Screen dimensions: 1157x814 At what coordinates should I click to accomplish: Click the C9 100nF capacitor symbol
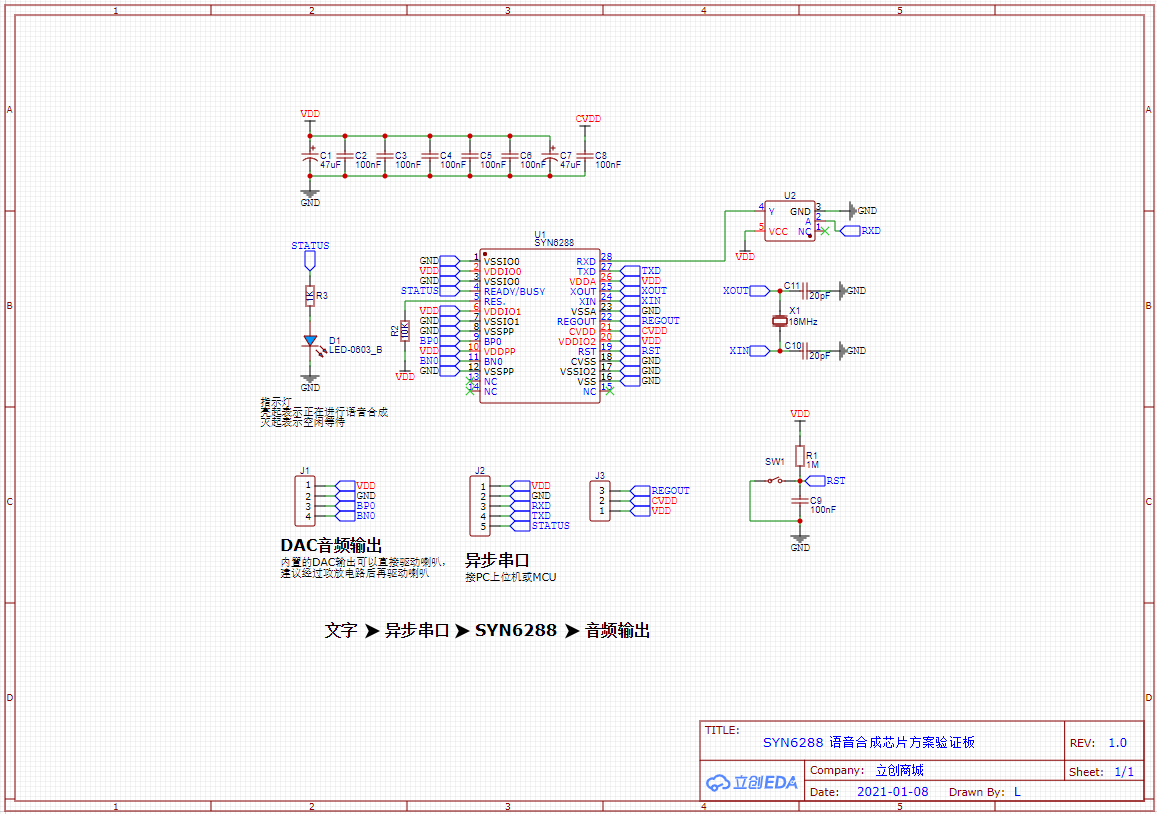coord(799,501)
